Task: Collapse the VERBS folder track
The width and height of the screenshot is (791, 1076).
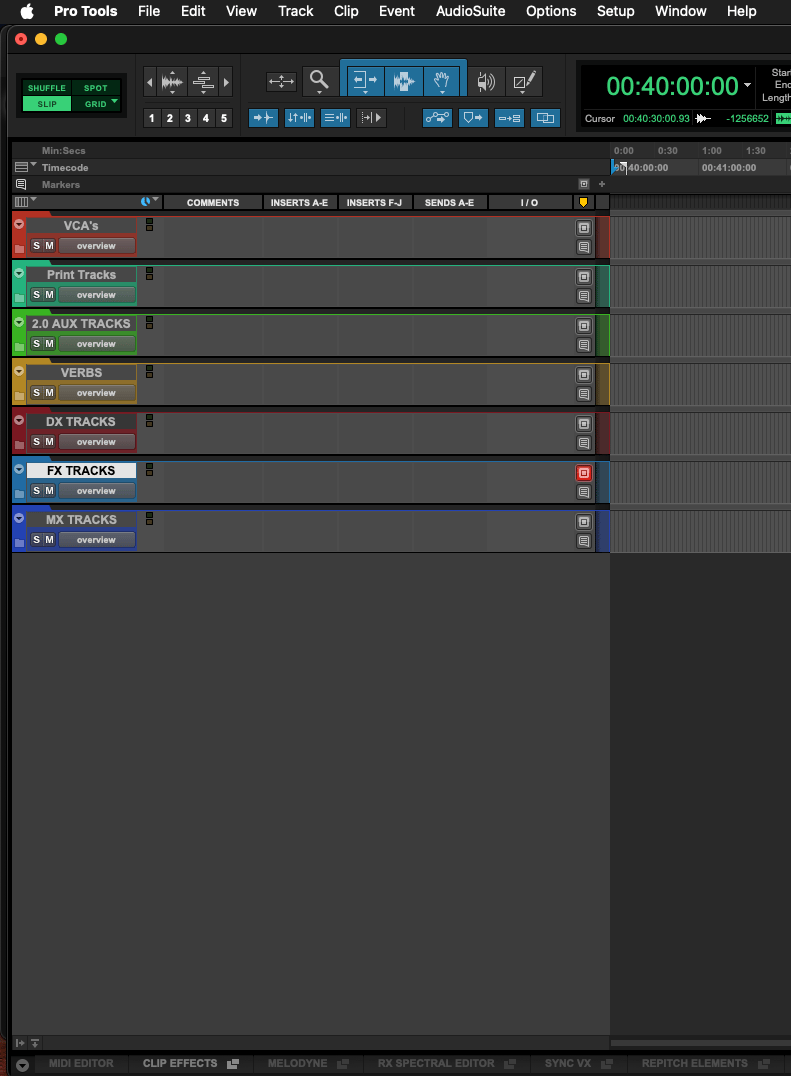Action: coord(19,371)
